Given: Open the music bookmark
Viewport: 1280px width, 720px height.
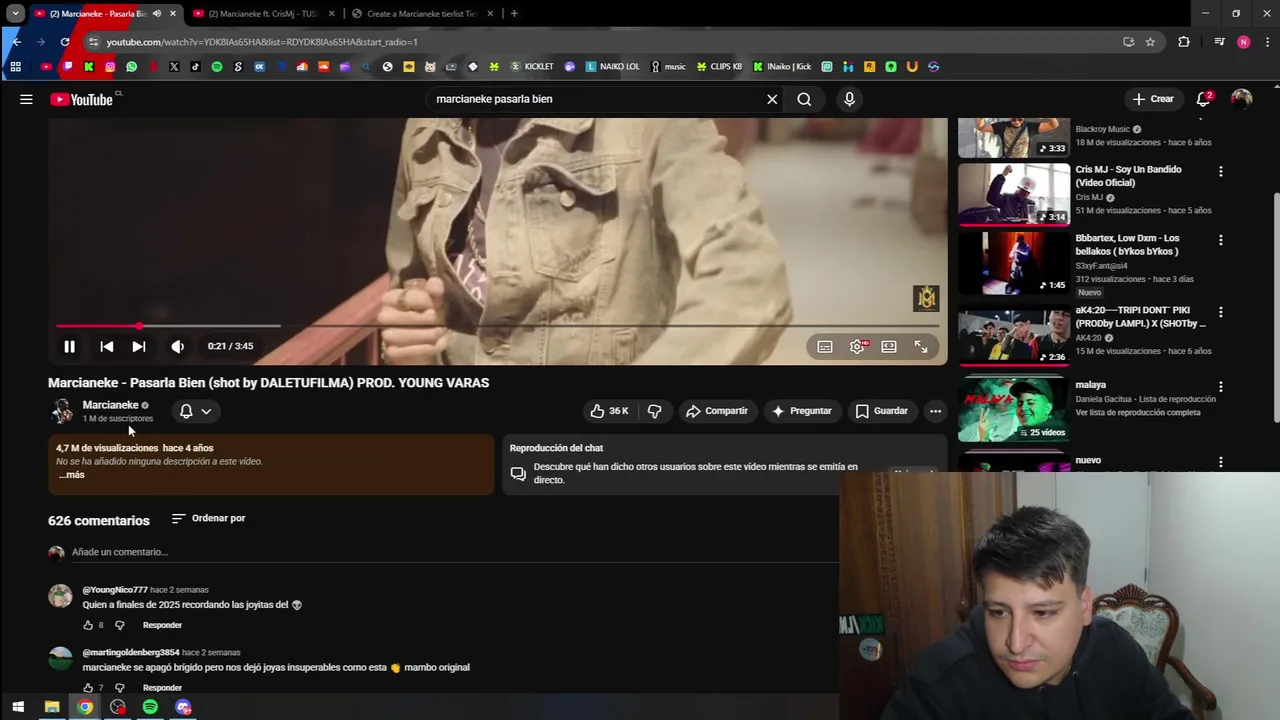Looking at the screenshot, I should pos(668,67).
